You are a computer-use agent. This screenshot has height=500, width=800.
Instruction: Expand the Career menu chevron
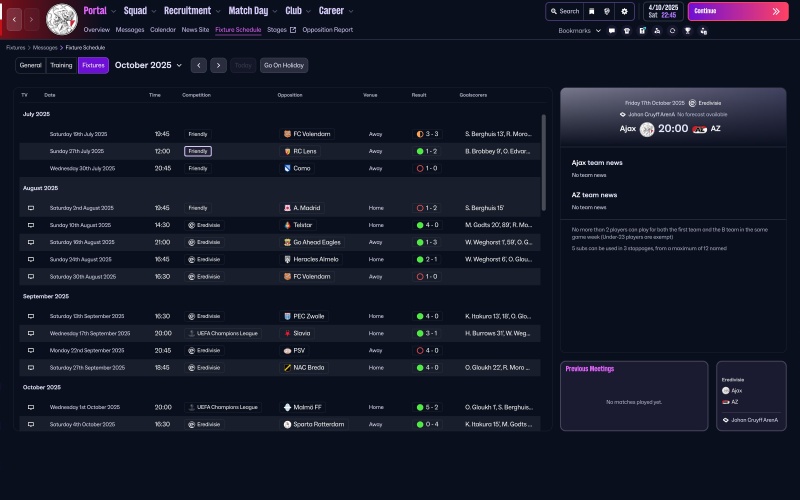[351, 11]
